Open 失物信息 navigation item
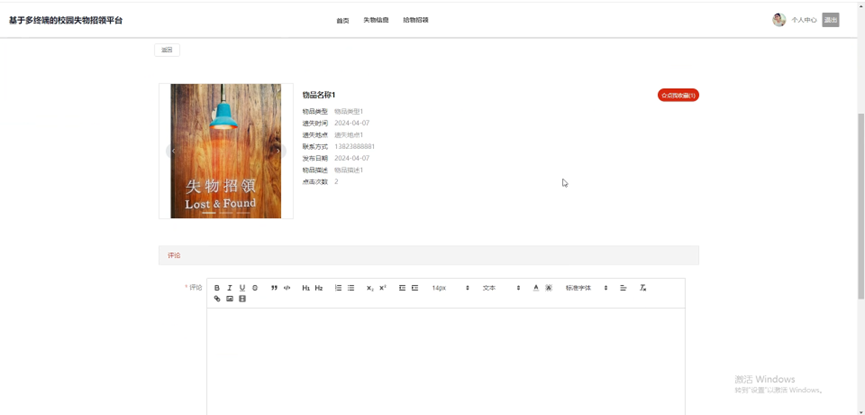Viewport: 865px width, 415px height. pyautogui.click(x=376, y=20)
